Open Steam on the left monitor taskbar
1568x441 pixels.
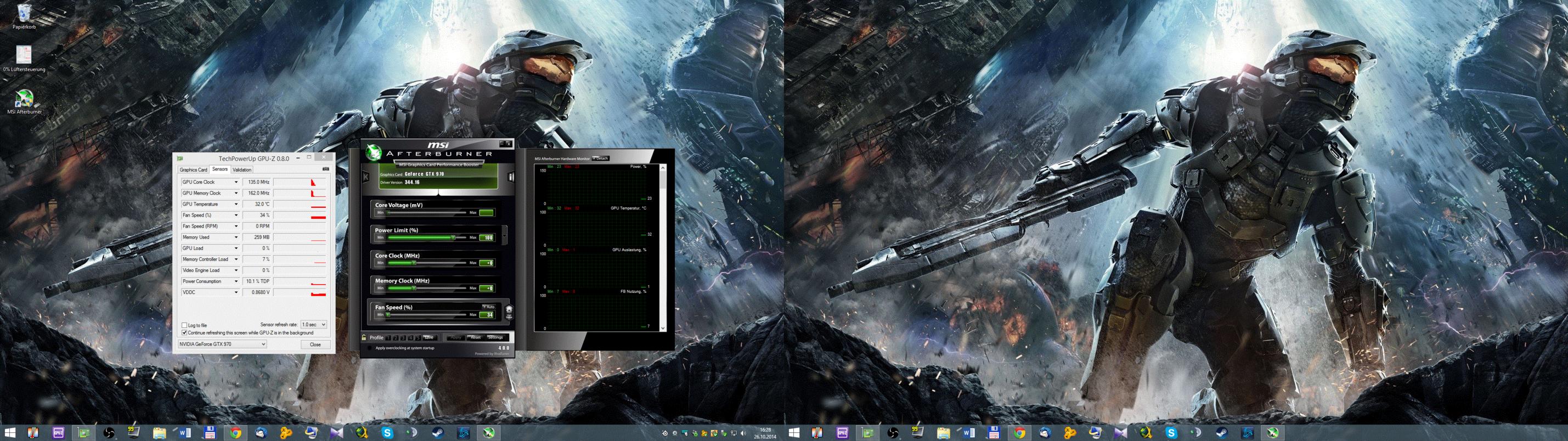438,433
